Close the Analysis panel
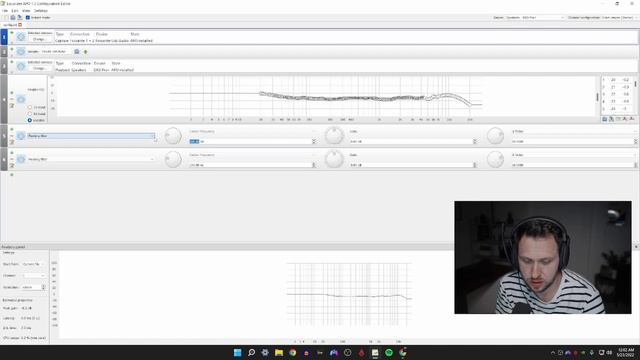640x360 pixels. [x=636, y=247]
